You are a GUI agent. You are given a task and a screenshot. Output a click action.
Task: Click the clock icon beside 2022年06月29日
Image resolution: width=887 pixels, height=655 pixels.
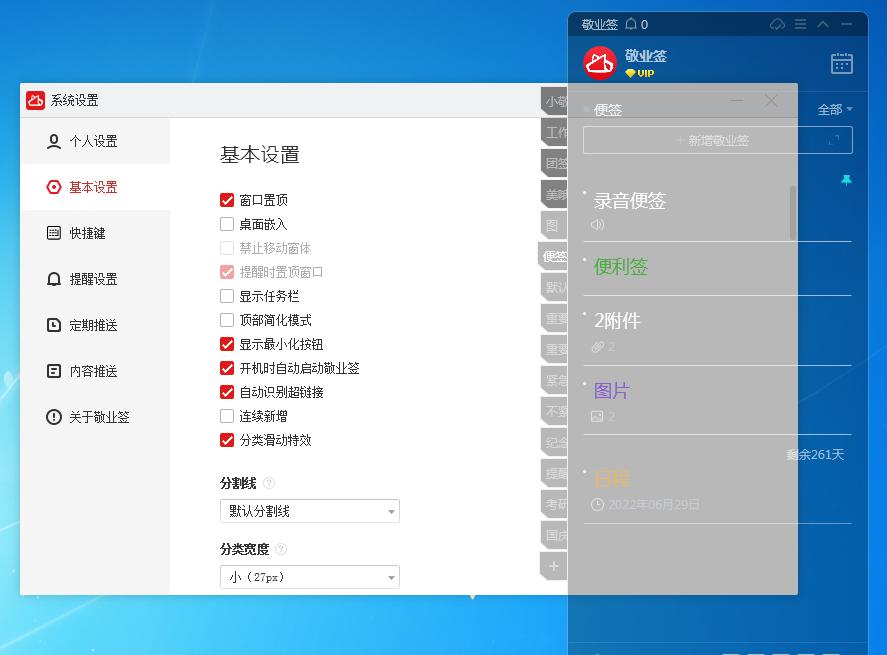tap(597, 505)
